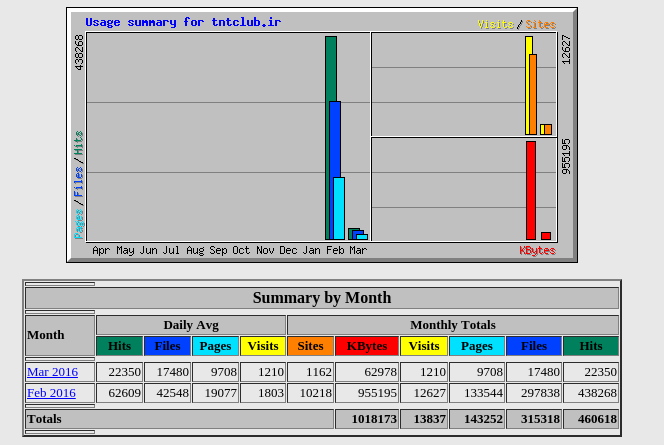Viewport: 664px width, 445px height.
Task: Click the green Hits header under Daily Avg
Action: tap(119, 346)
